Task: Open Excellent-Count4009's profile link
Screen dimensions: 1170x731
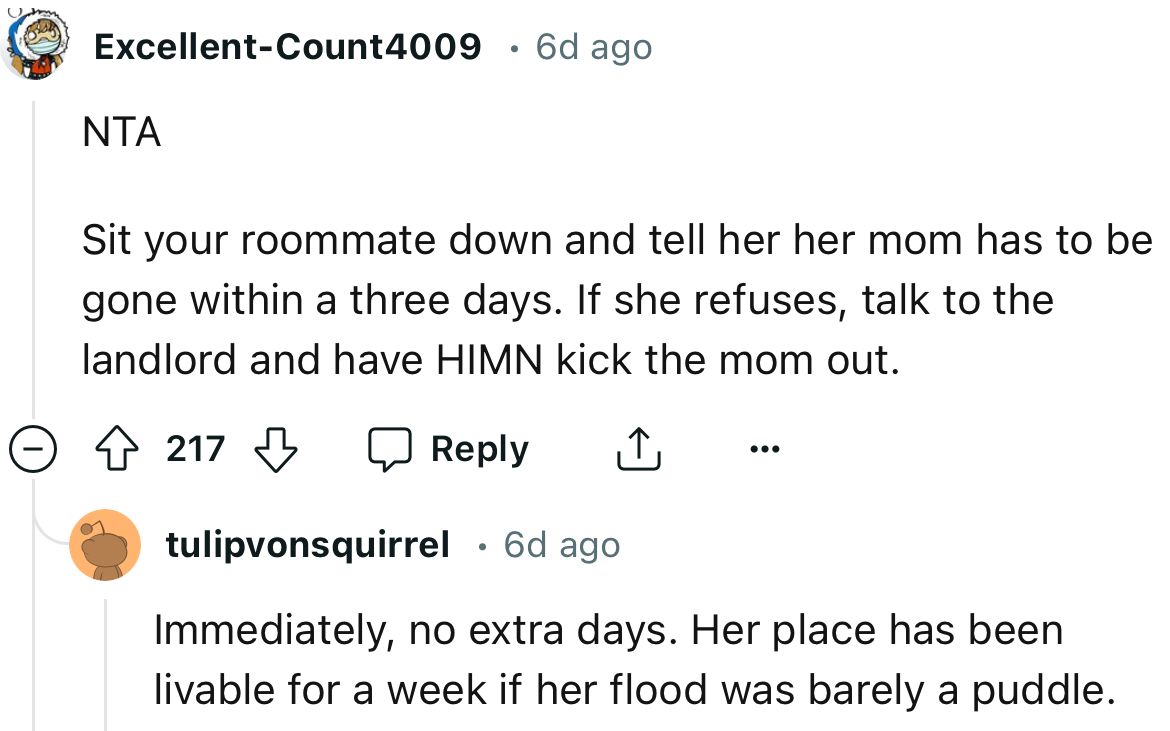Action: coord(288,45)
